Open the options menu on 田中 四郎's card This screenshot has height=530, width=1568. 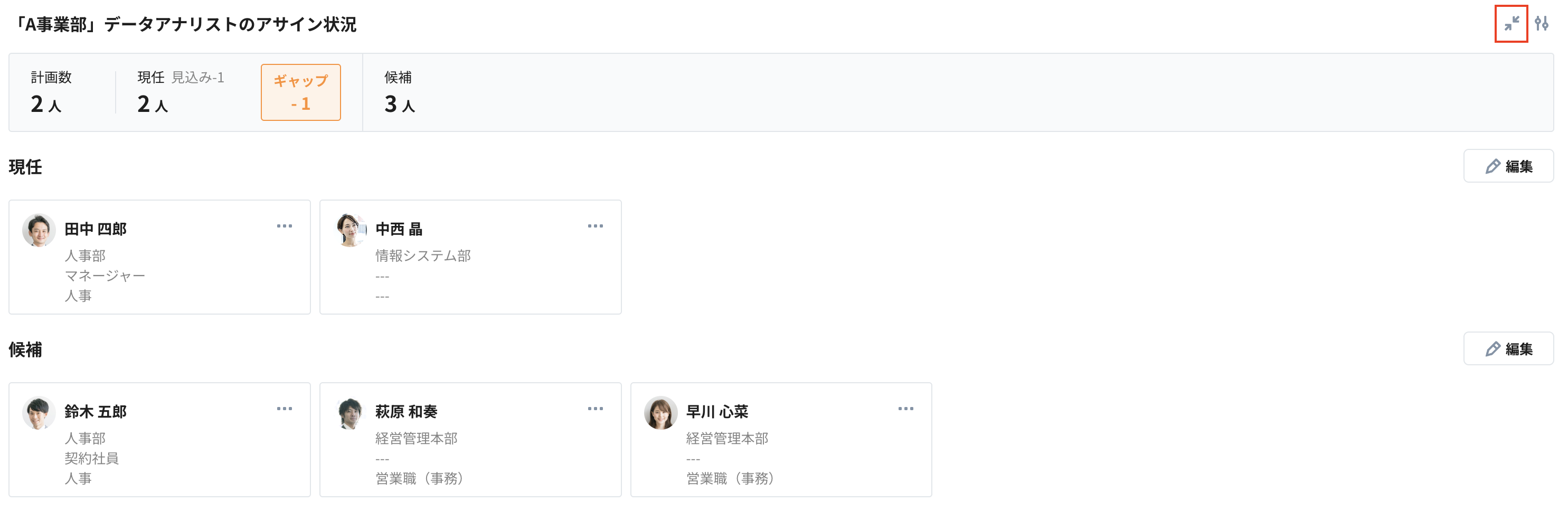[x=285, y=226]
